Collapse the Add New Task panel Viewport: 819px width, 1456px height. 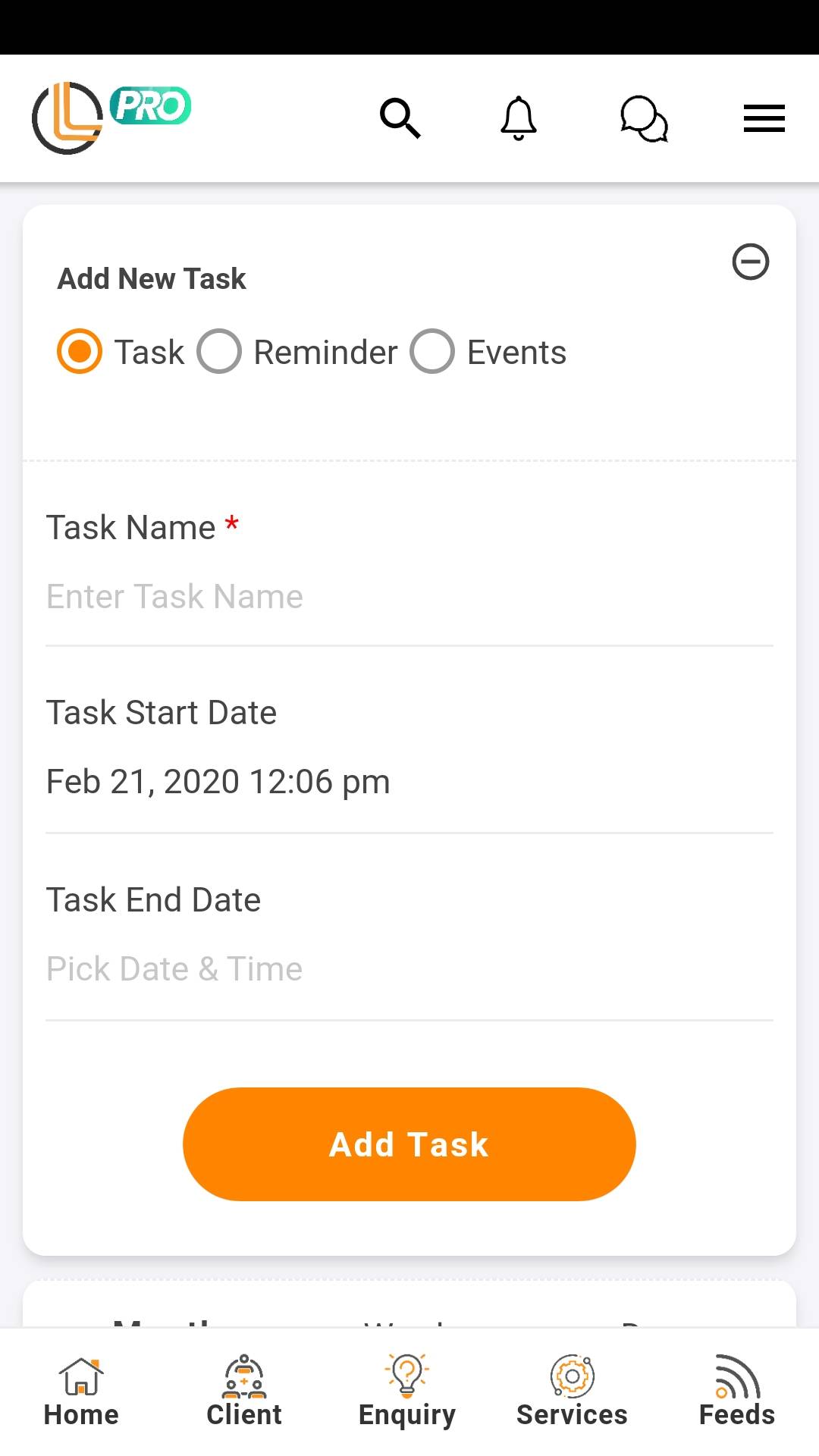click(x=750, y=262)
